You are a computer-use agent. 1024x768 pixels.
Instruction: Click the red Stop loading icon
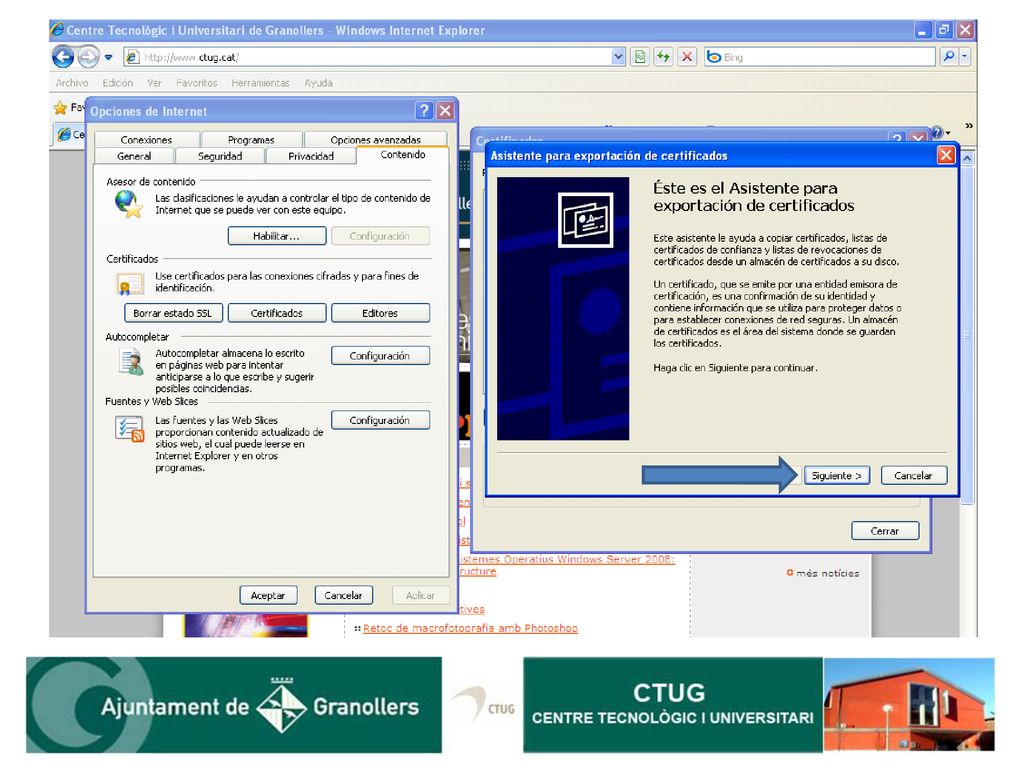[686, 57]
